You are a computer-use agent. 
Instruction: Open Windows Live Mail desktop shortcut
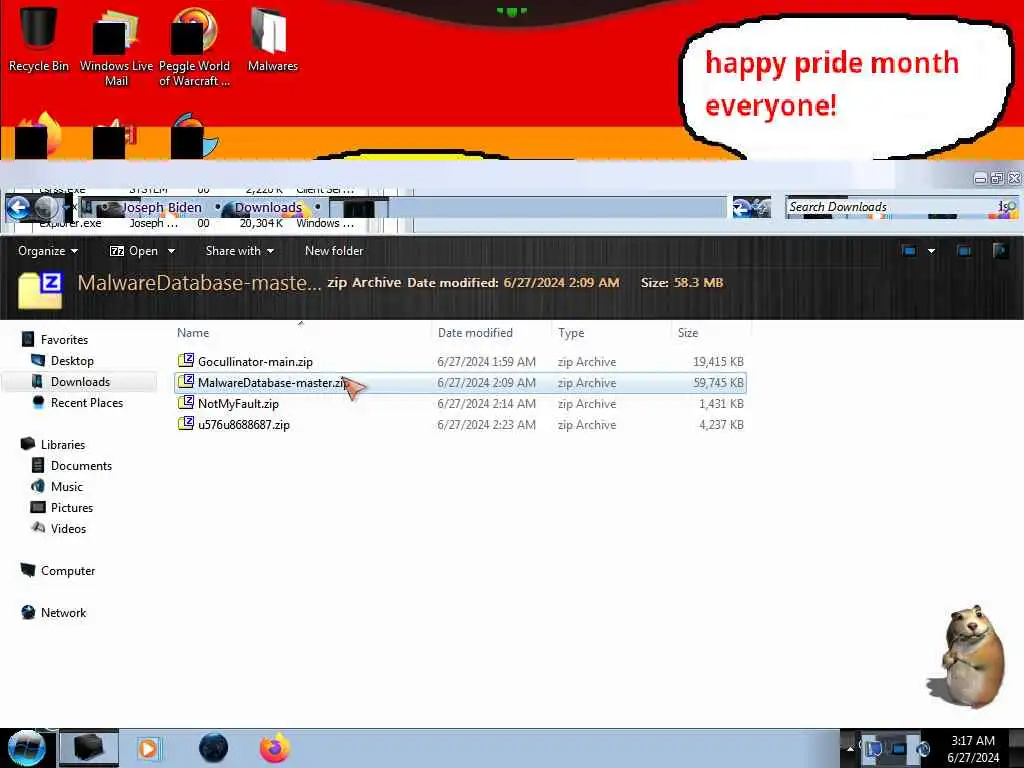point(116,46)
